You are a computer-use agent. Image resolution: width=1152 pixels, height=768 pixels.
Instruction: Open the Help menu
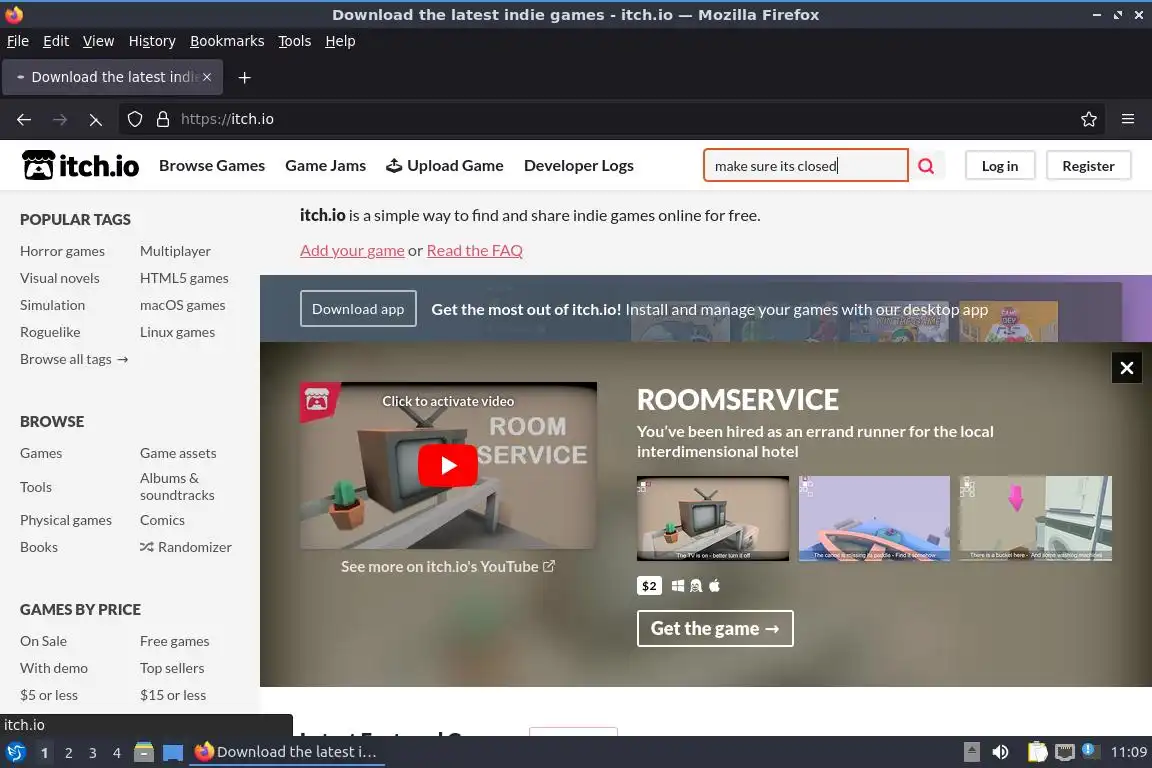pyautogui.click(x=340, y=41)
